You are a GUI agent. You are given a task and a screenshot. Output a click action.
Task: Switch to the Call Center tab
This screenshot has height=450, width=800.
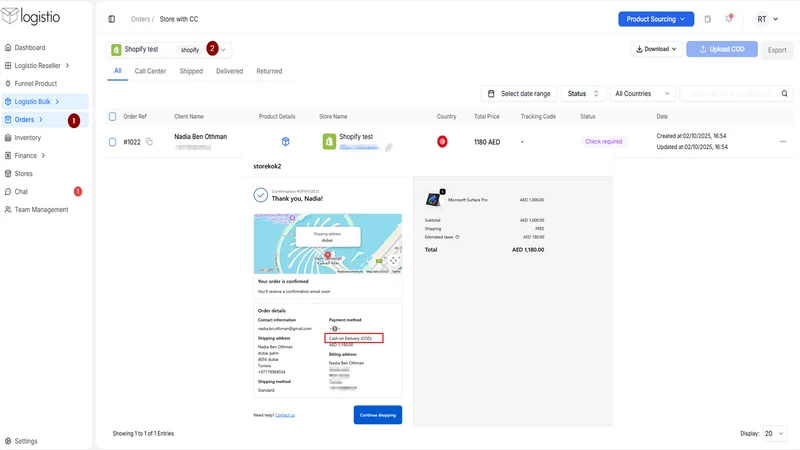[150, 71]
